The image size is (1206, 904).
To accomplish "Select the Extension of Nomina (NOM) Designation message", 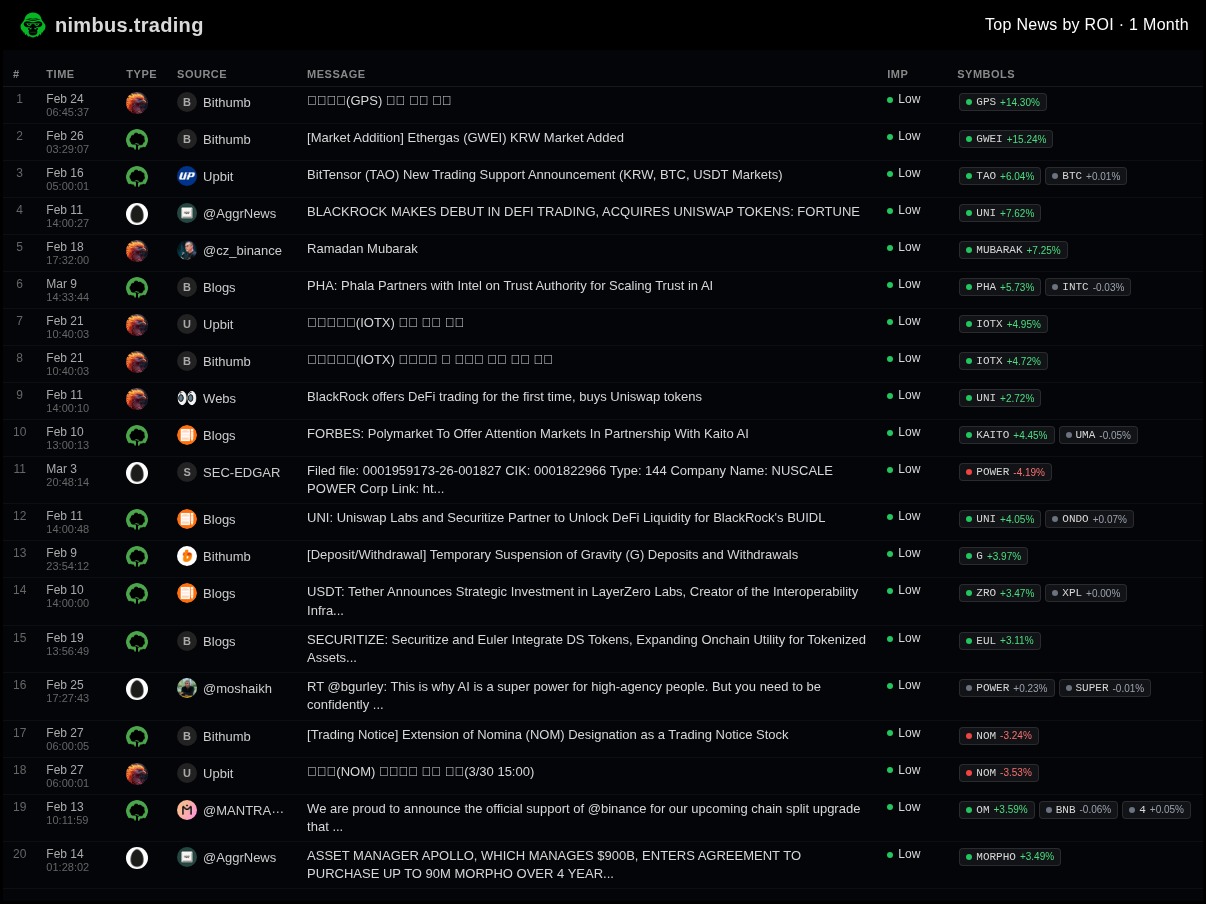I will coord(547,735).
